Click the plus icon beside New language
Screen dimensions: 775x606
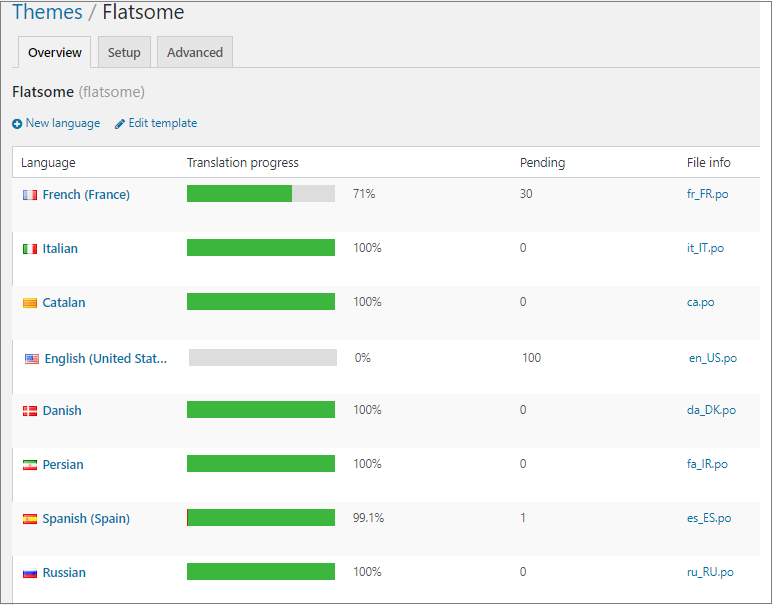[17, 124]
